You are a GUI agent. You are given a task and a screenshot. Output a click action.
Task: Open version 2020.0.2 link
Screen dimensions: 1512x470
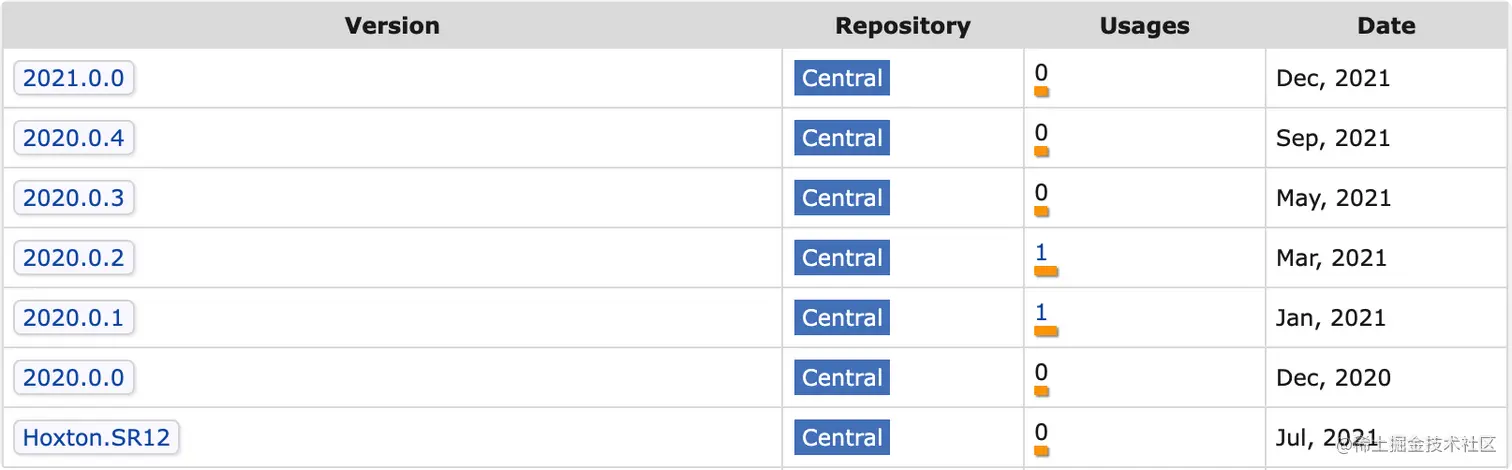74,258
